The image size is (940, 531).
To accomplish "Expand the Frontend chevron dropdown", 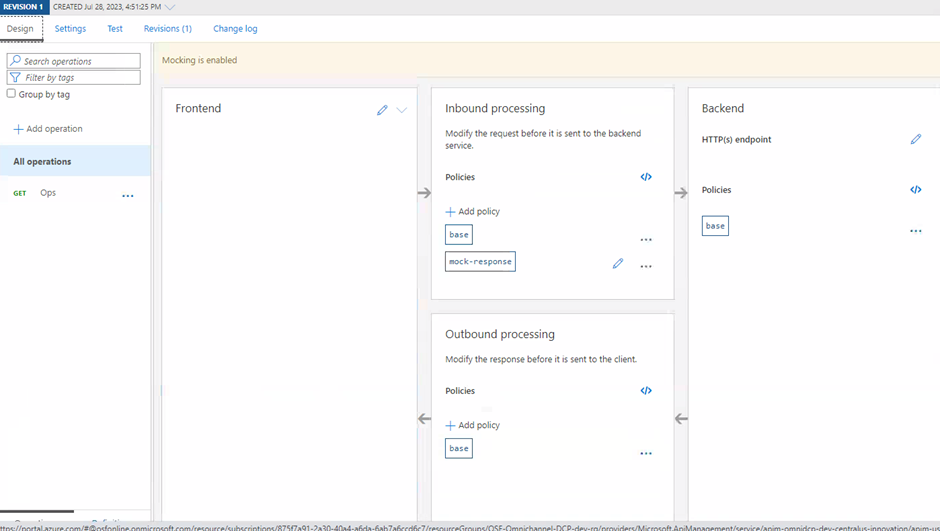I will point(402,110).
